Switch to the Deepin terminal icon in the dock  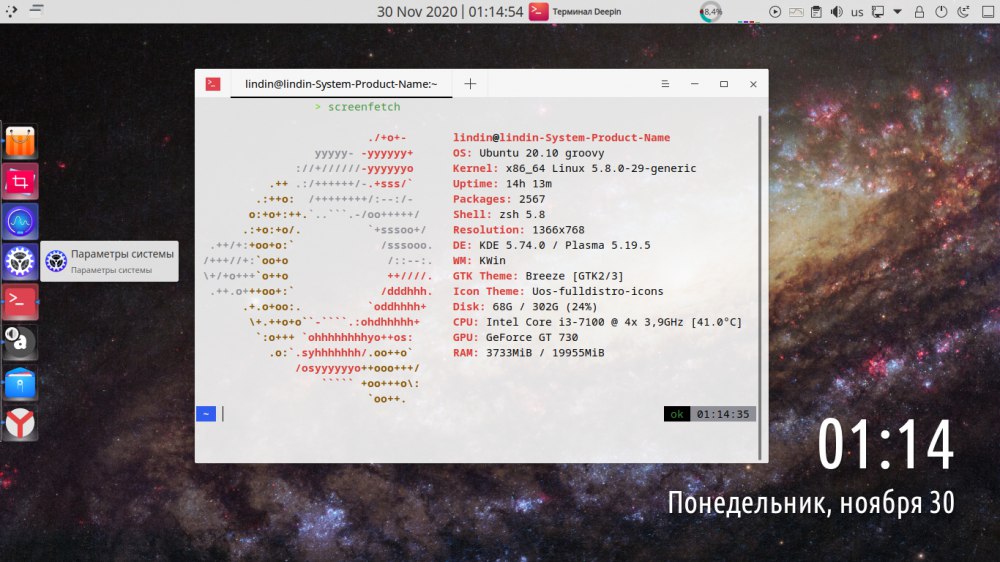coord(20,302)
